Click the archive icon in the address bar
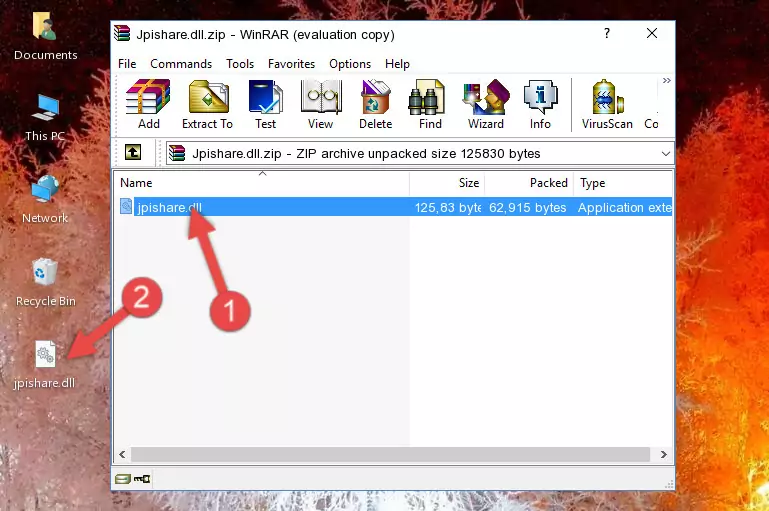The height and width of the screenshot is (511, 769). point(177,153)
